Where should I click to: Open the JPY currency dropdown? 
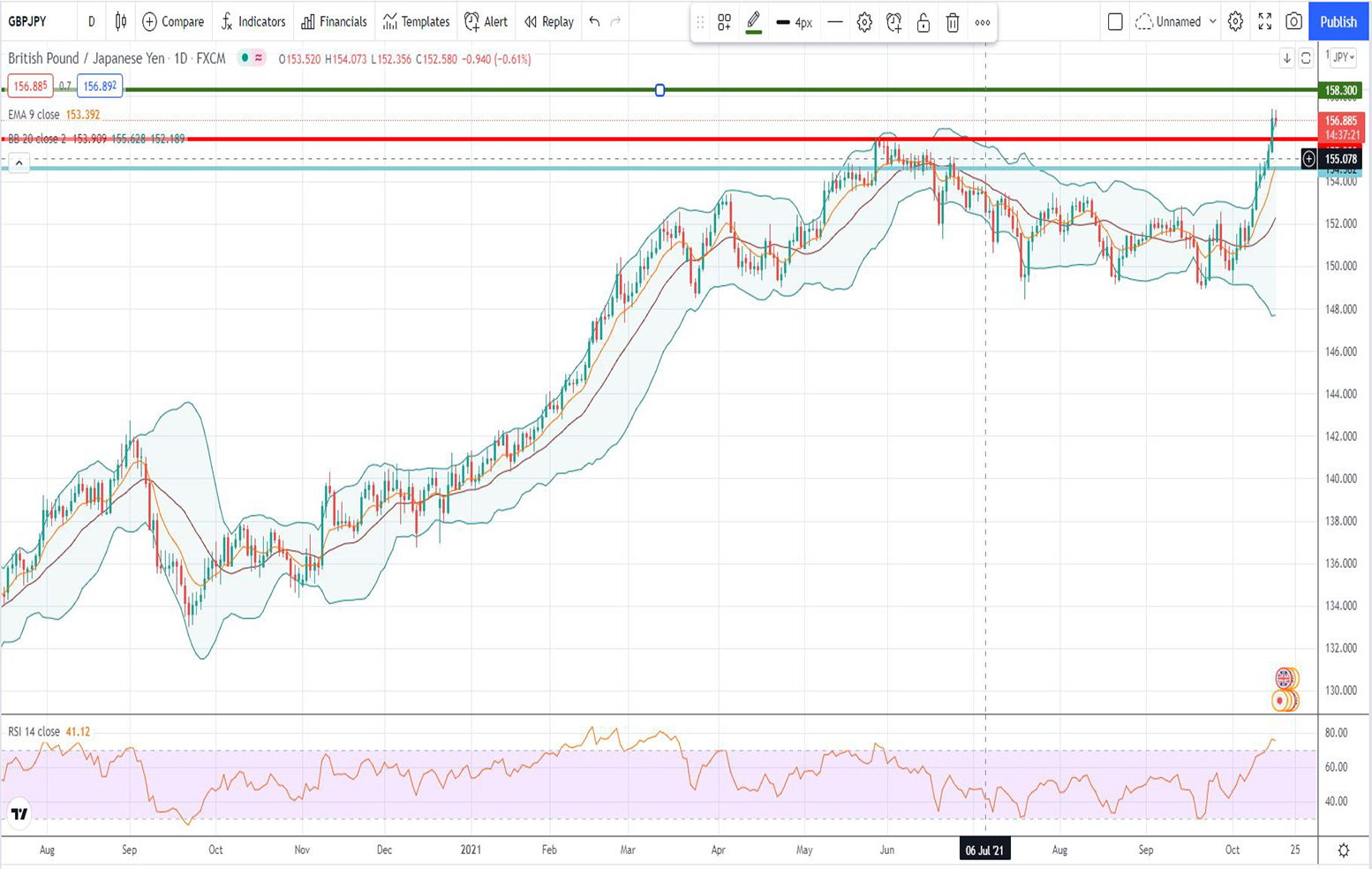tap(1344, 57)
